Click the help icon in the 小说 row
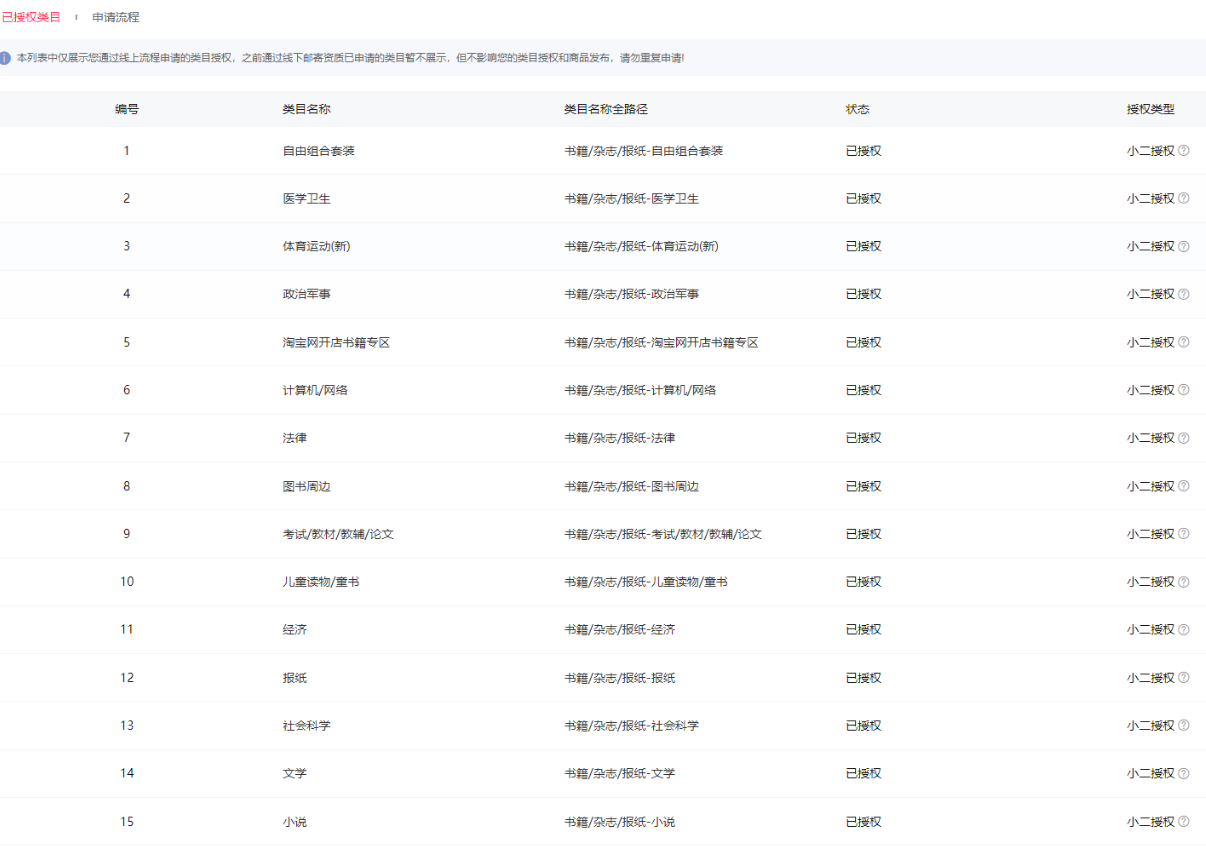 click(1184, 822)
